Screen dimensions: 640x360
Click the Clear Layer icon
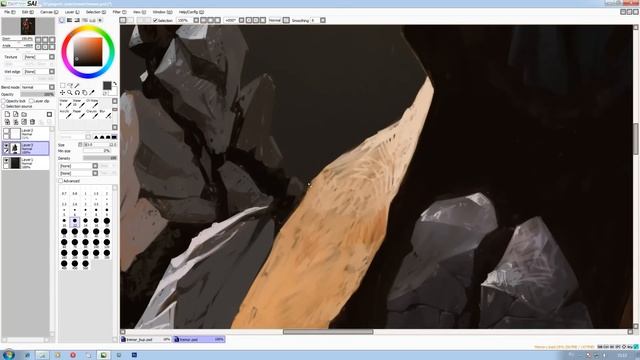(x=24, y=122)
